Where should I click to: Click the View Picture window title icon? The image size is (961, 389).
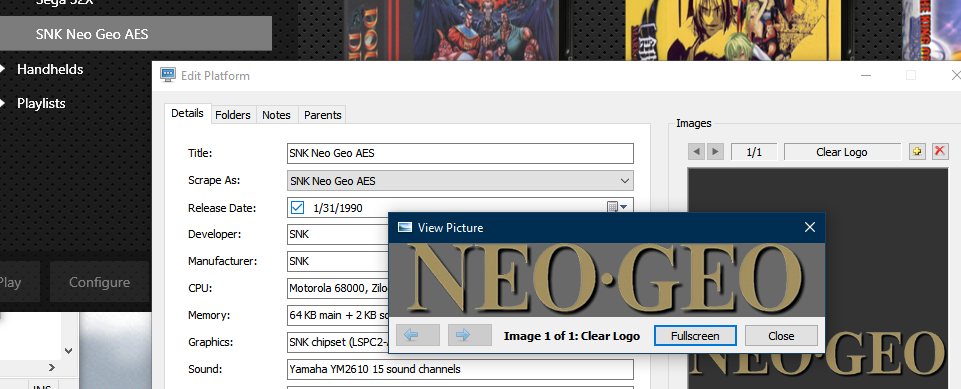405,227
